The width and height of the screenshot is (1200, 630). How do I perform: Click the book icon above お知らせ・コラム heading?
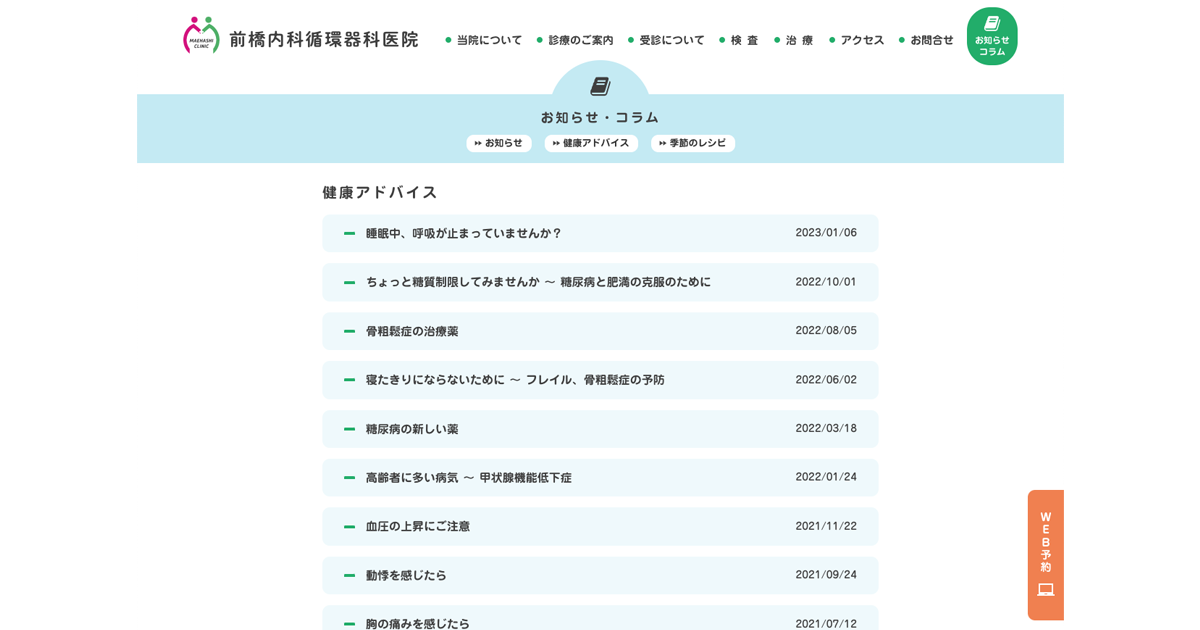(x=600, y=84)
